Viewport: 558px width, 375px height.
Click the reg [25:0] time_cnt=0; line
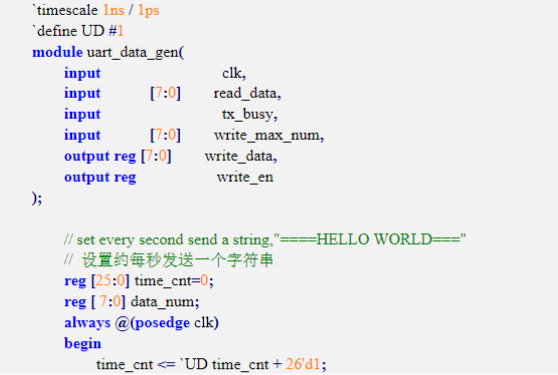[139, 281]
